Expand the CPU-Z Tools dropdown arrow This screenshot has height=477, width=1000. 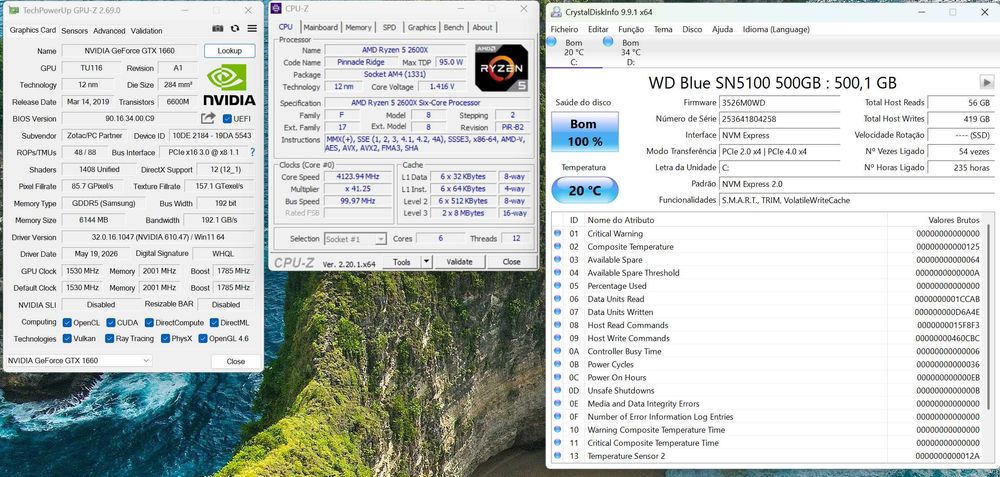(426, 261)
